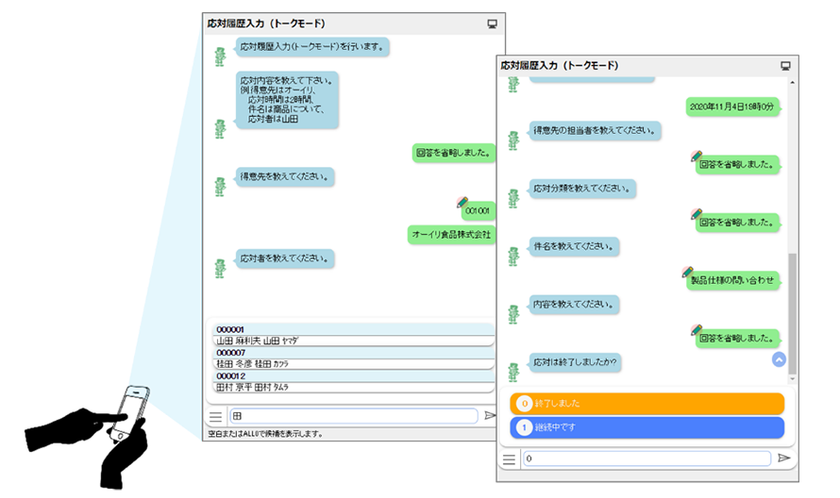
Task: Open the hamburger menu in right chat window
Action: point(509,459)
